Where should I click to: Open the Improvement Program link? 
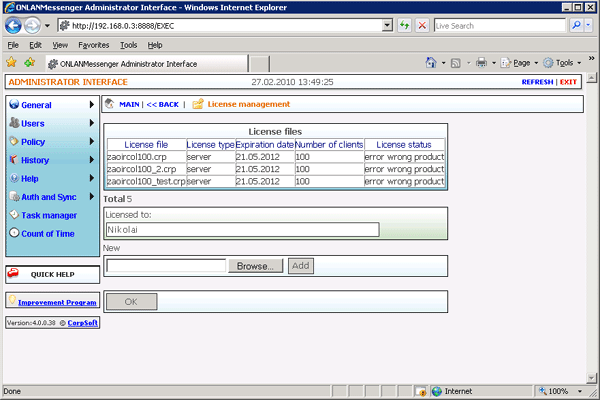pyautogui.click(x=57, y=302)
